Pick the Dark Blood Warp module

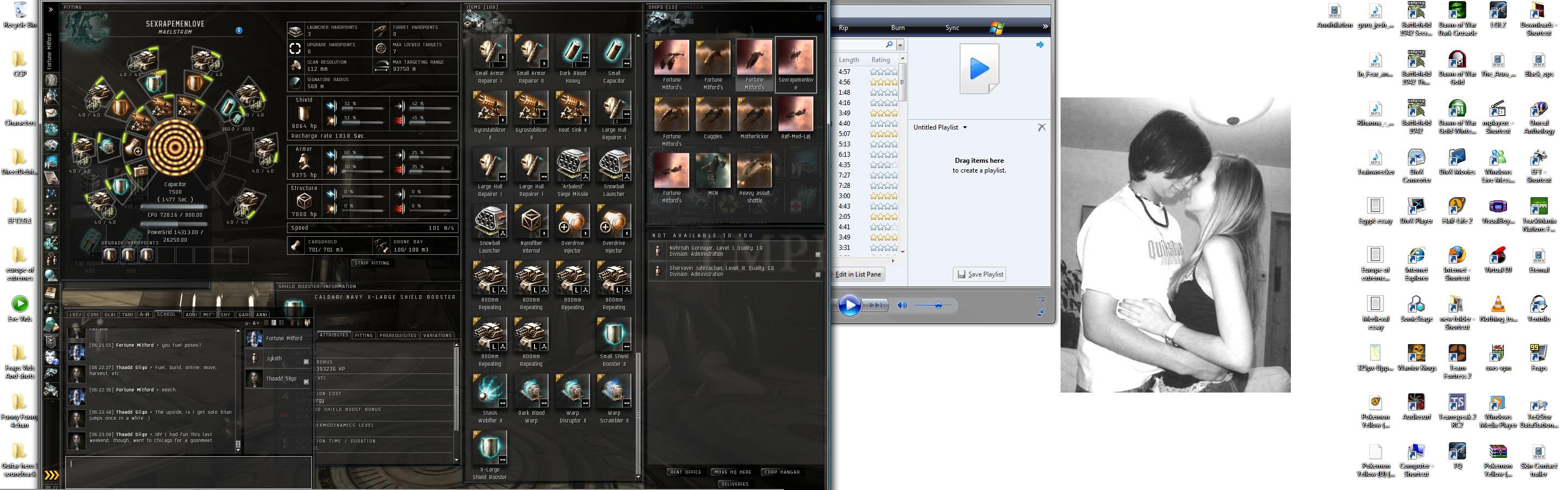point(531,399)
